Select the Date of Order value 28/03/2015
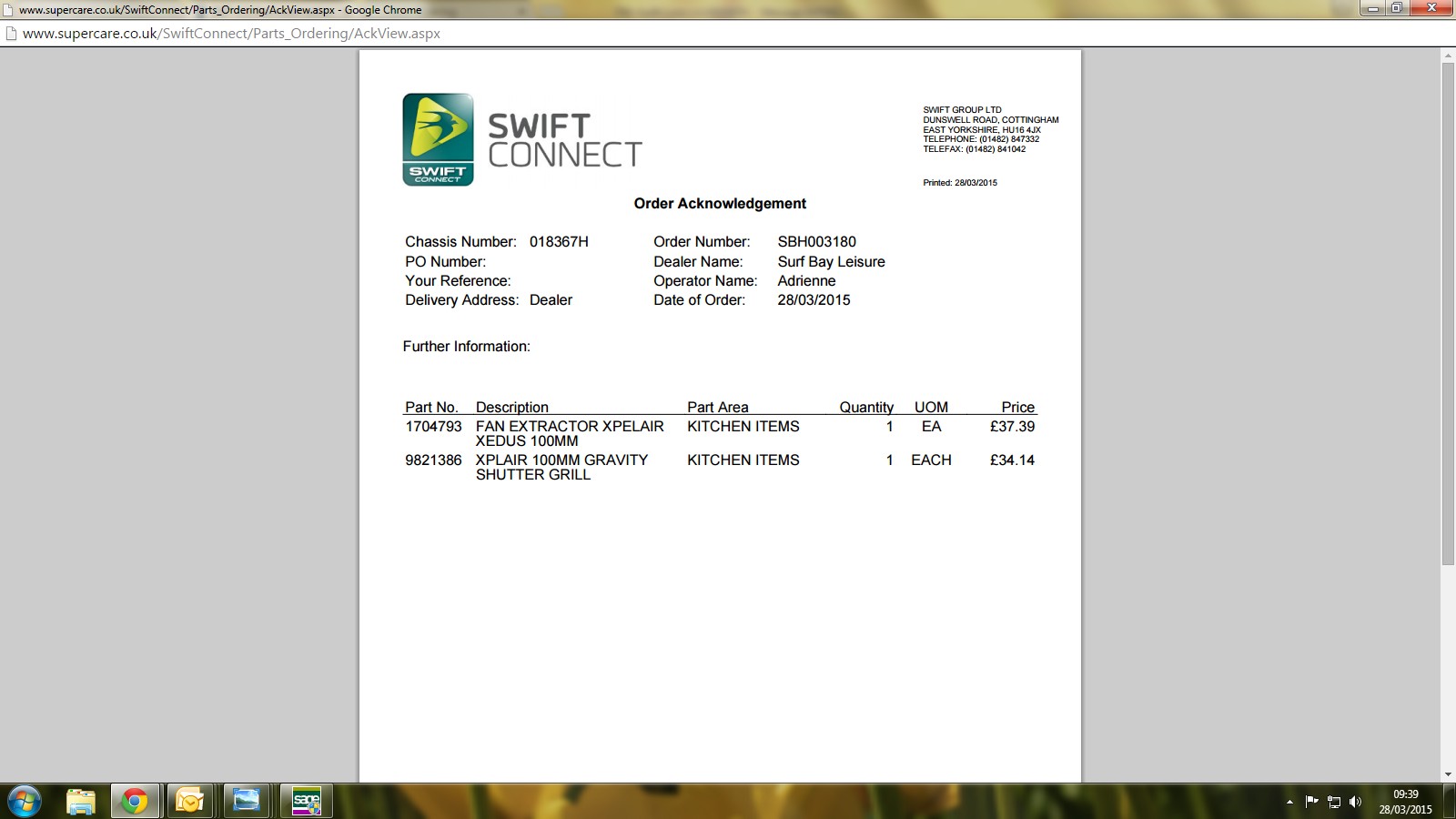The width and height of the screenshot is (1456, 819). pos(814,300)
